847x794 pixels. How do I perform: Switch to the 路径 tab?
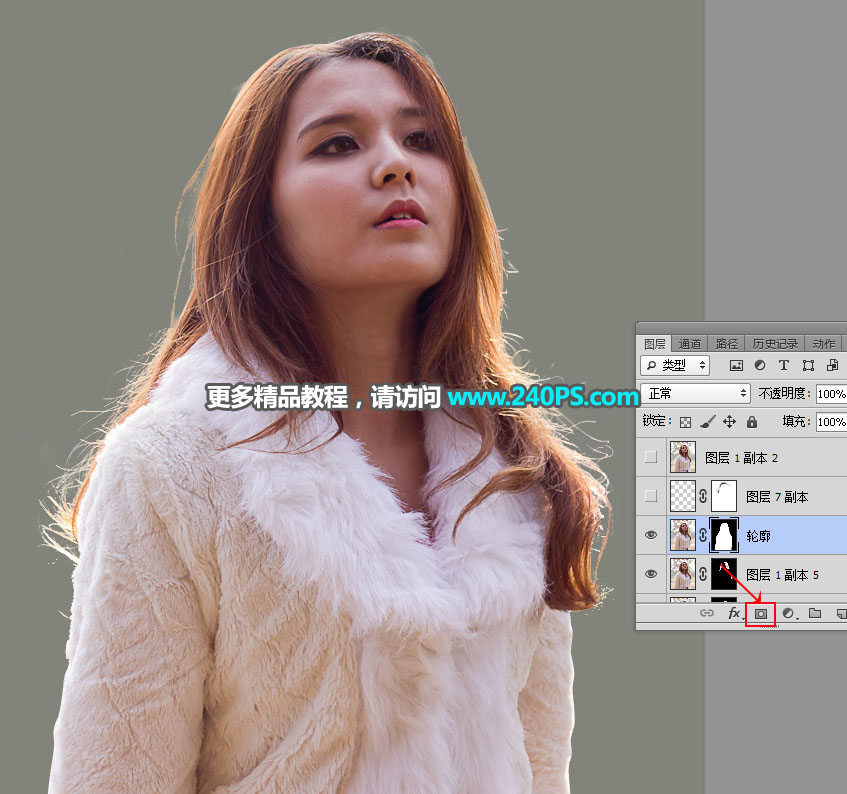[727, 344]
